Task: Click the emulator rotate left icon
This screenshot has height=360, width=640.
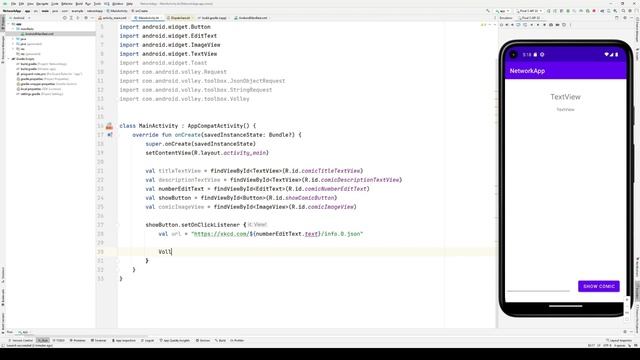Action: coord(518,24)
